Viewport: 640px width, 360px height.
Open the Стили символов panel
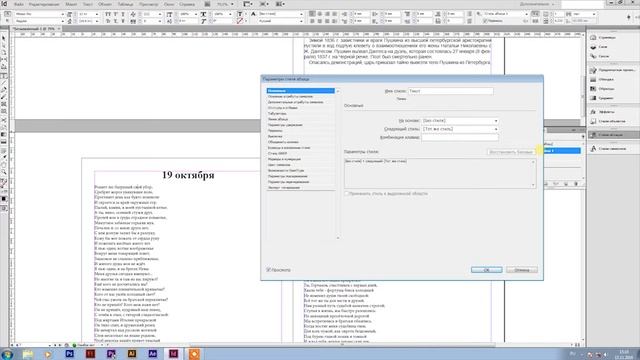coord(613,149)
